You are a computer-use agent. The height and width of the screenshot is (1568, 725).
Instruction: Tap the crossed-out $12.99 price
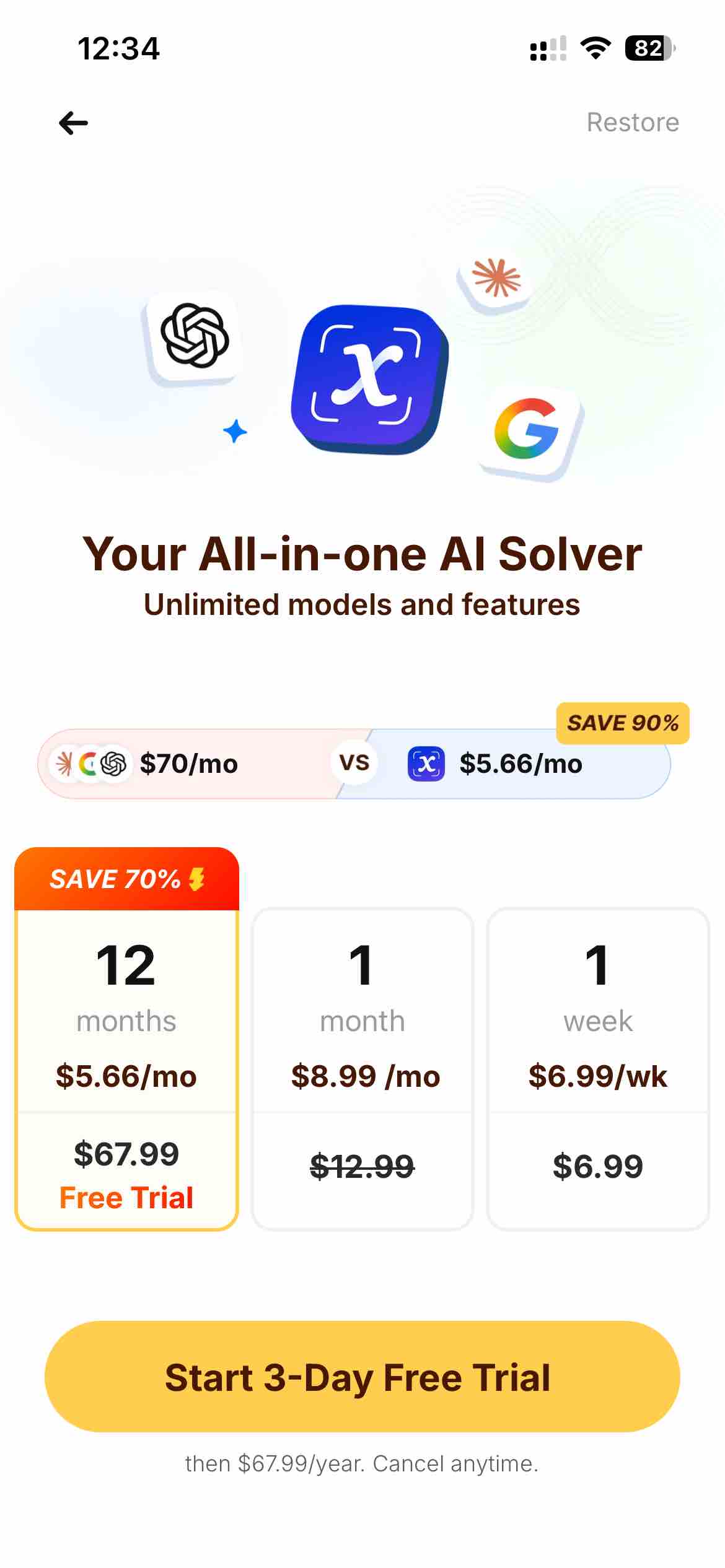362,1167
